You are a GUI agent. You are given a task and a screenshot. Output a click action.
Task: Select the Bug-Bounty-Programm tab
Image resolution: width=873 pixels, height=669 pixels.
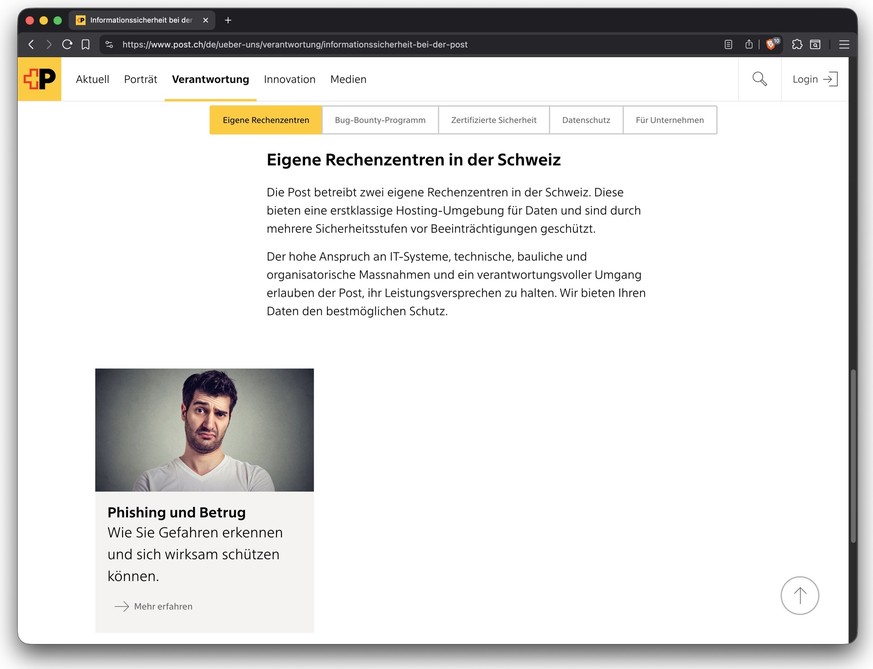pyautogui.click(x=380, y=119)
